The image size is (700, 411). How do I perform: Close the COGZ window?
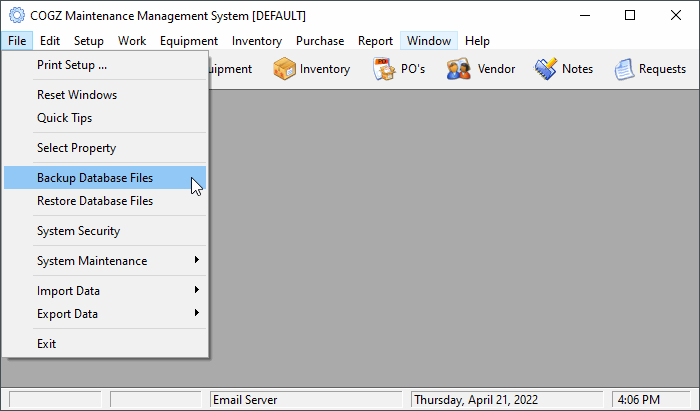pyautogui.click(x=676, y=16)
